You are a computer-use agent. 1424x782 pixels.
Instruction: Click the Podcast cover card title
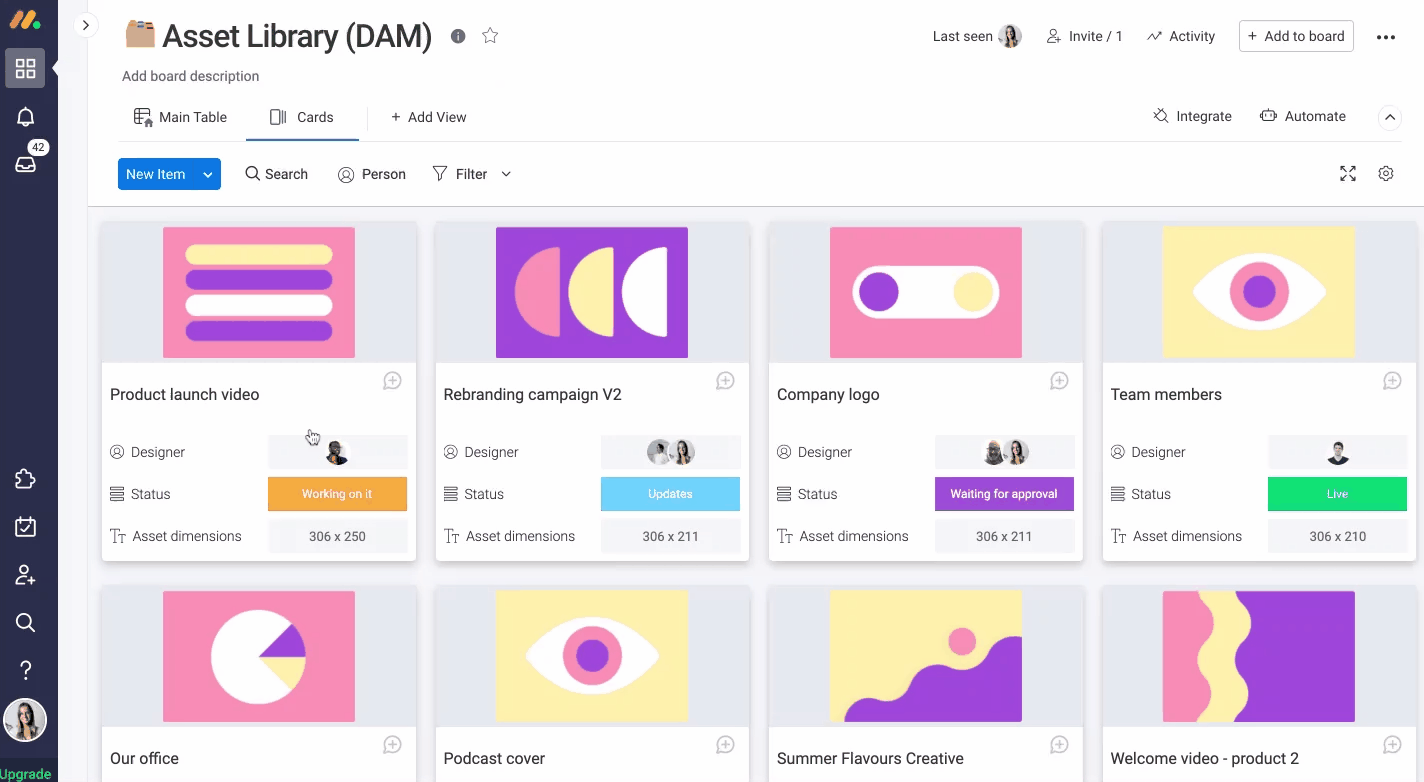point(494,758)
